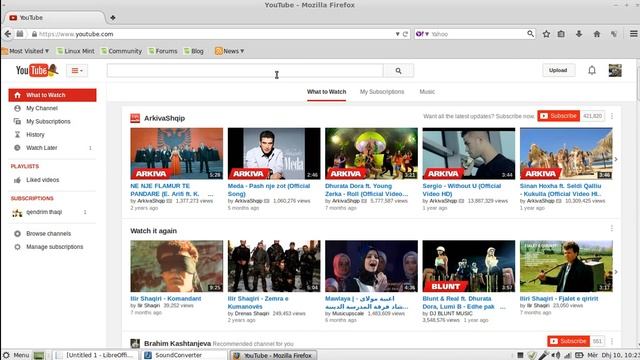The width and height of the screenshot is (640, 360).
Task: Reload the page with refresh icon
Action: 405,34
